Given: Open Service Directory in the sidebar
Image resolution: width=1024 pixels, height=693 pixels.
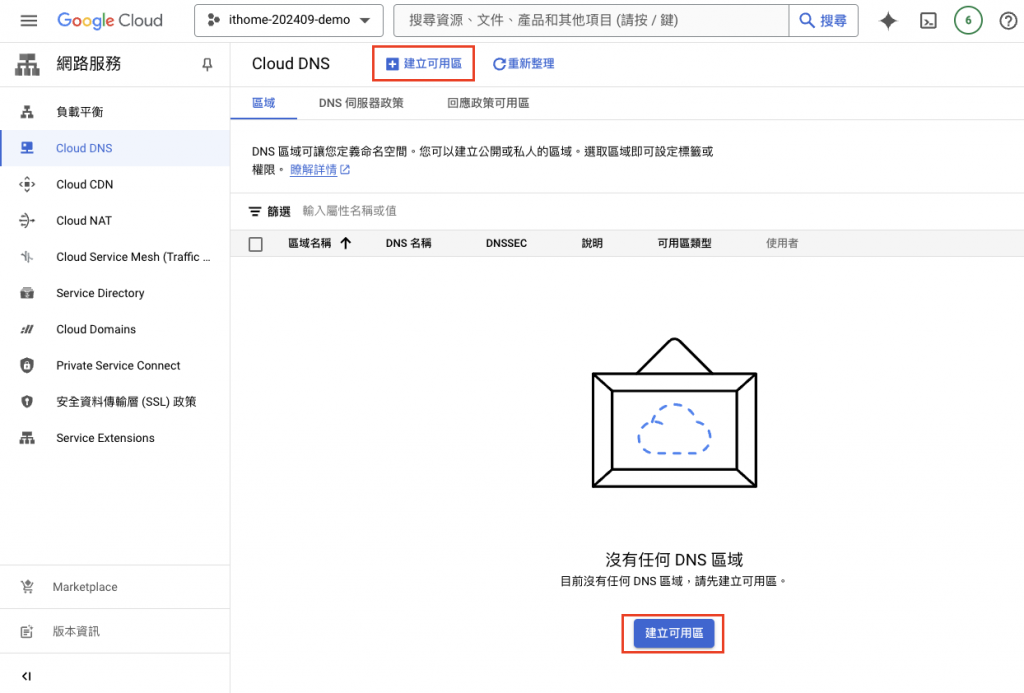Looking at the screenshot, I should click(x=100, y=293).
